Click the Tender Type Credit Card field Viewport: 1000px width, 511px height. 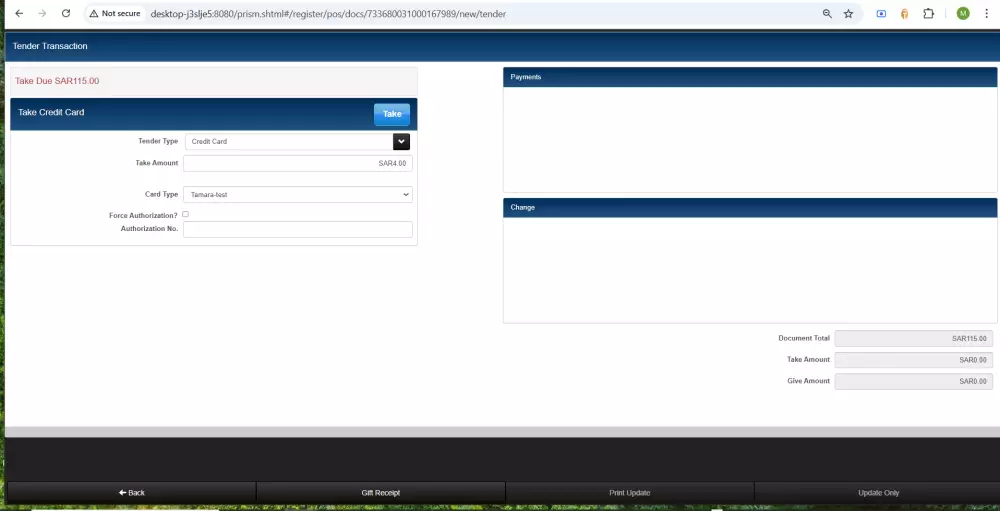289,142
